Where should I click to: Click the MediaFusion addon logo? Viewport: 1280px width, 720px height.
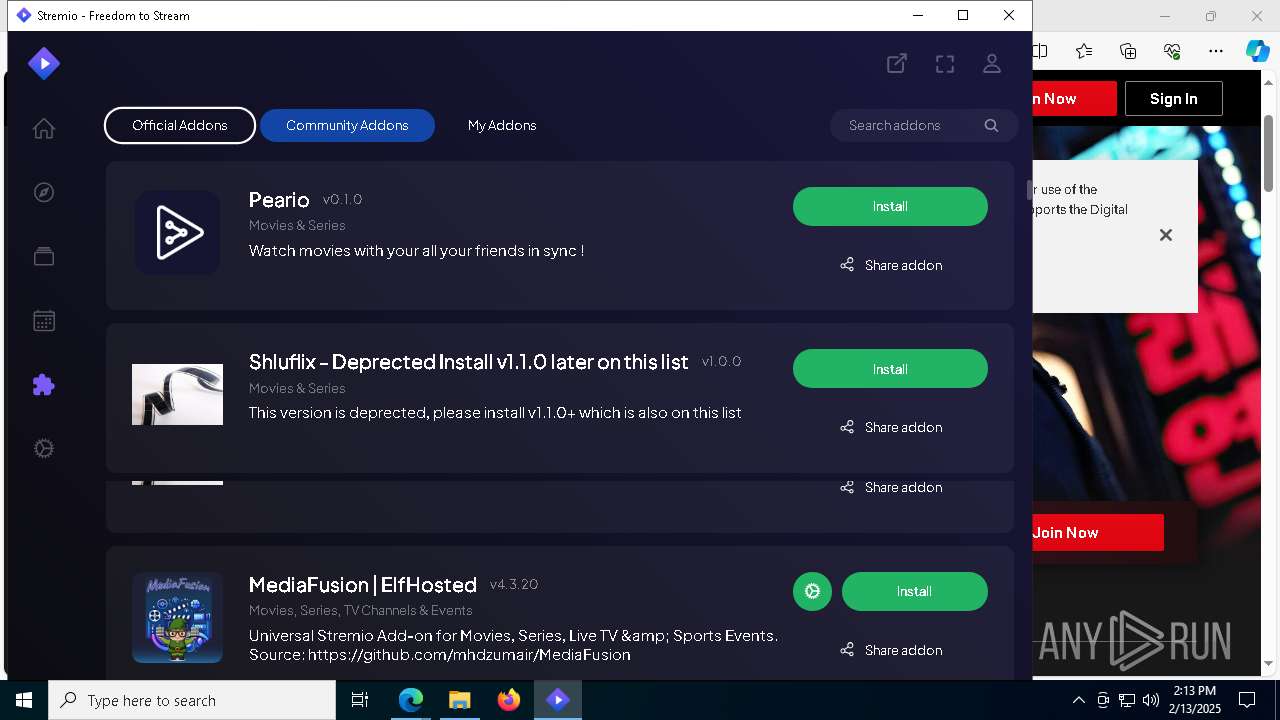tap(177, 617)
